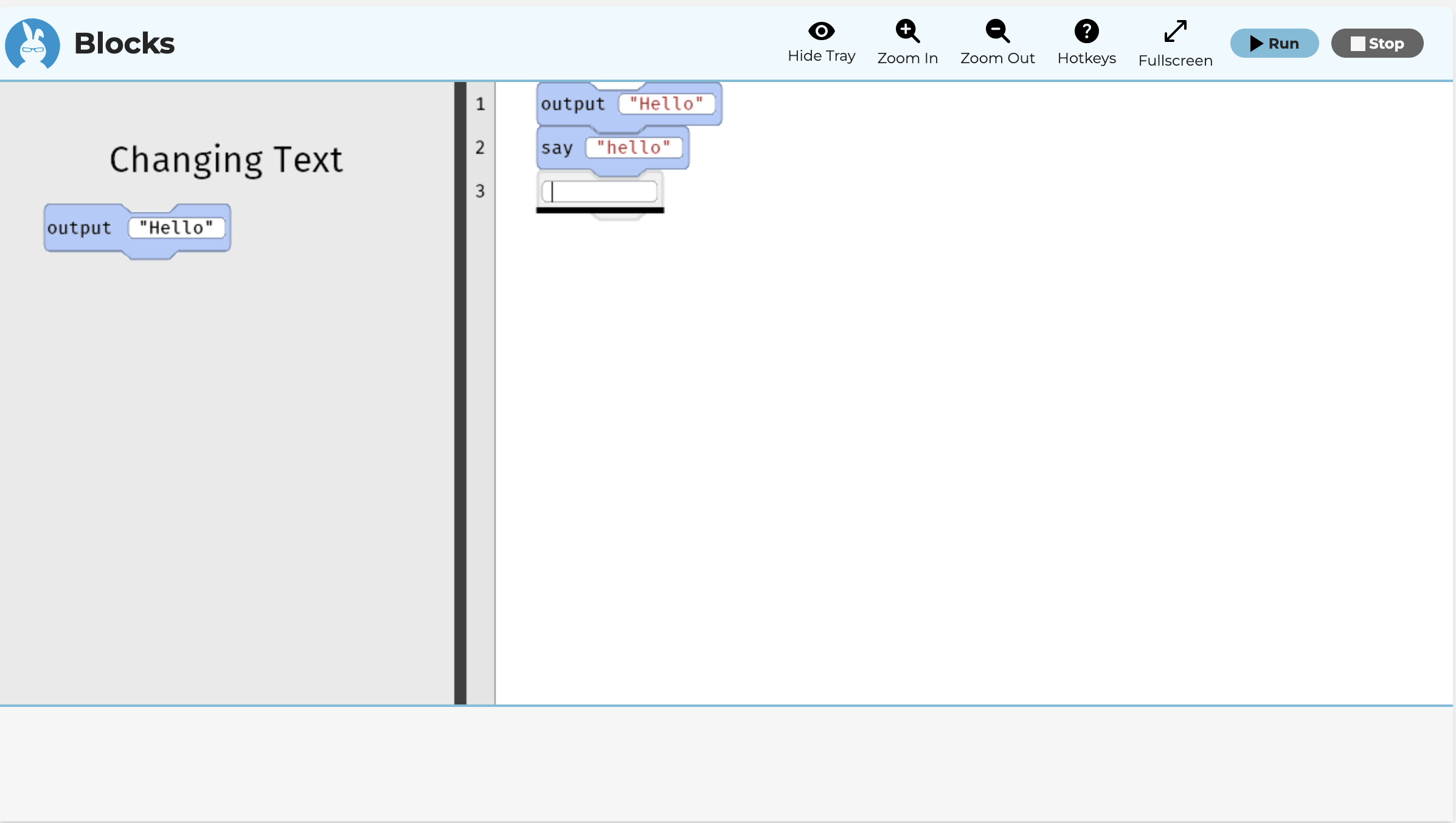Click line number 2 in the gutter

pyautogui.click(x=480, y=148)
